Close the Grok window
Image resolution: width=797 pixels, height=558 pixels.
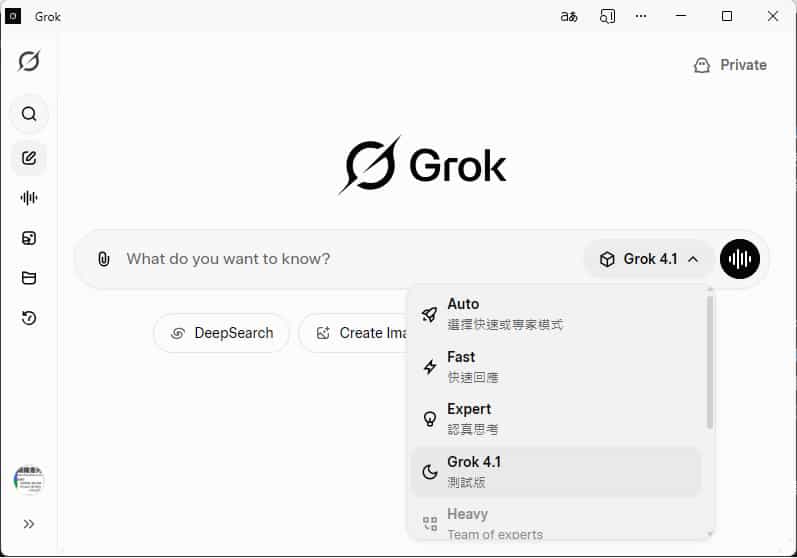pos(773,16)
